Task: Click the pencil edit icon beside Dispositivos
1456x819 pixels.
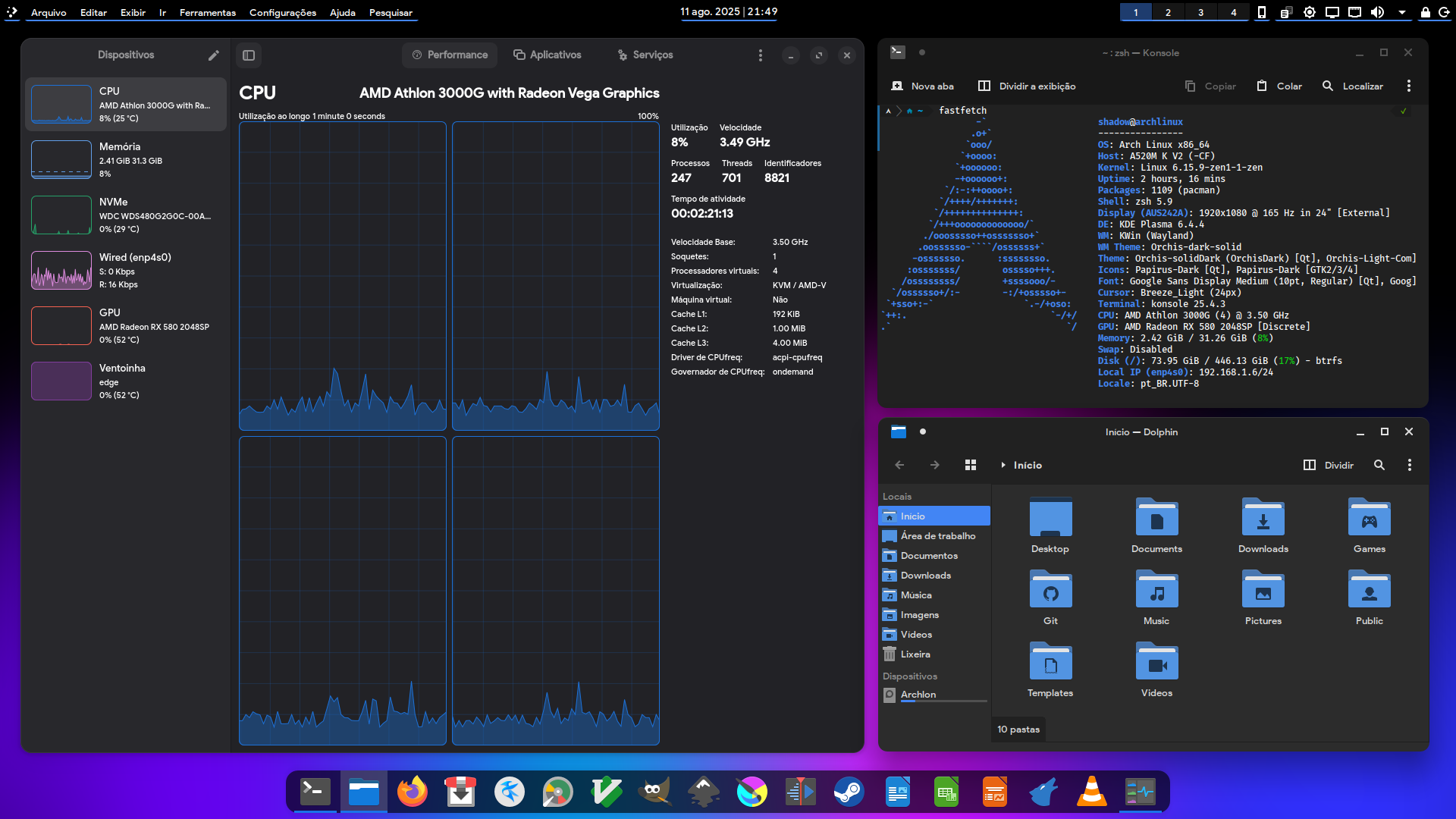Action: 214,55
